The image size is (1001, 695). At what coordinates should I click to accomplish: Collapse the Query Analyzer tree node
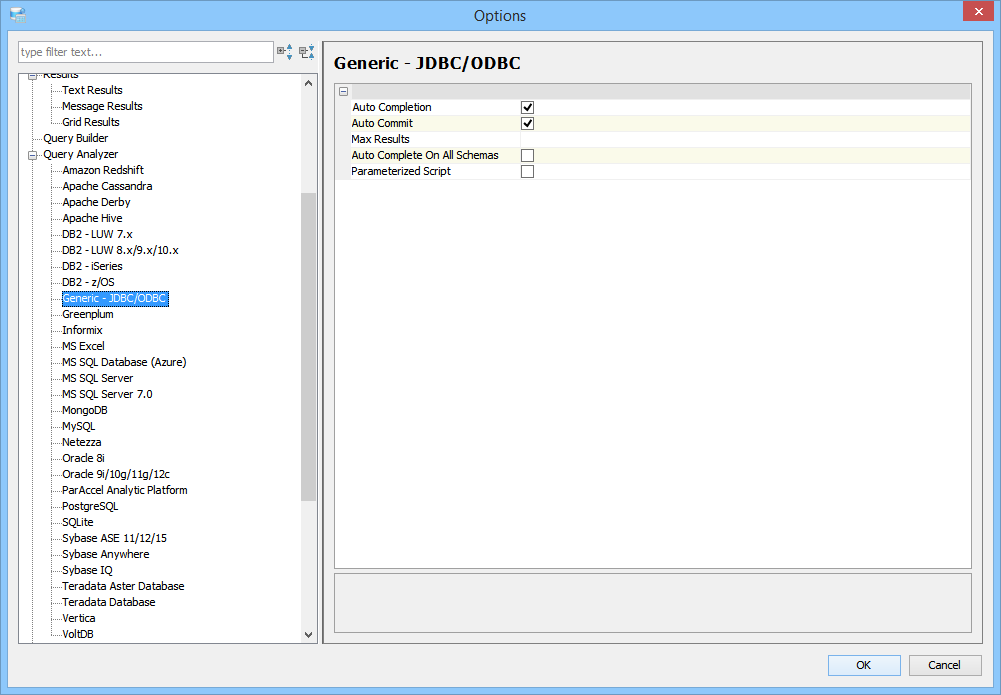(x=33, y=154)
